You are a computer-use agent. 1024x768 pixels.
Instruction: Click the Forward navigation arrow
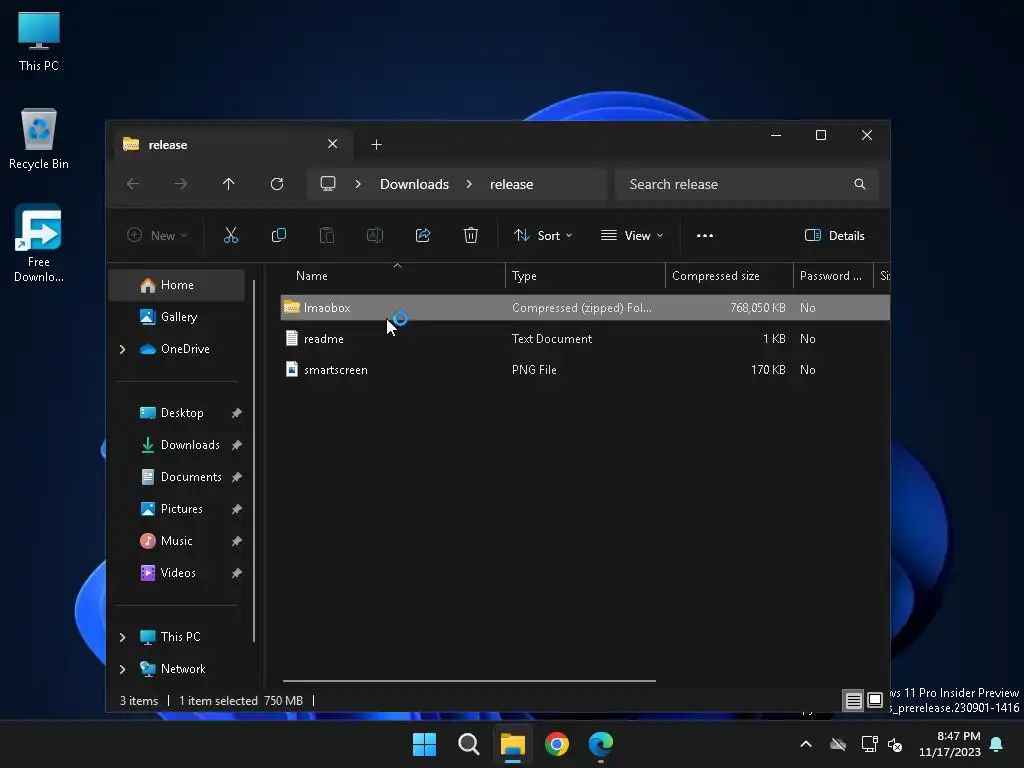click(x=181, y=184)
